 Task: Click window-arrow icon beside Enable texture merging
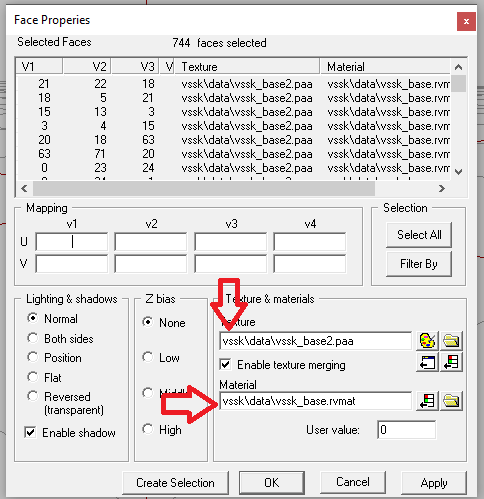[427, 363]
